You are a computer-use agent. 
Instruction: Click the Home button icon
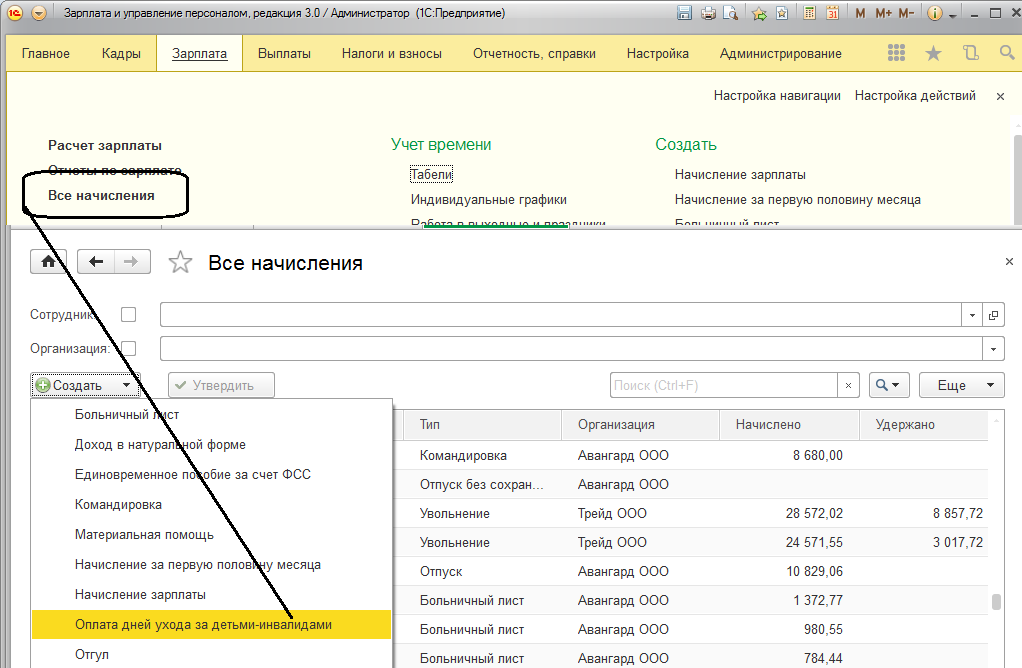click(48, 262)
